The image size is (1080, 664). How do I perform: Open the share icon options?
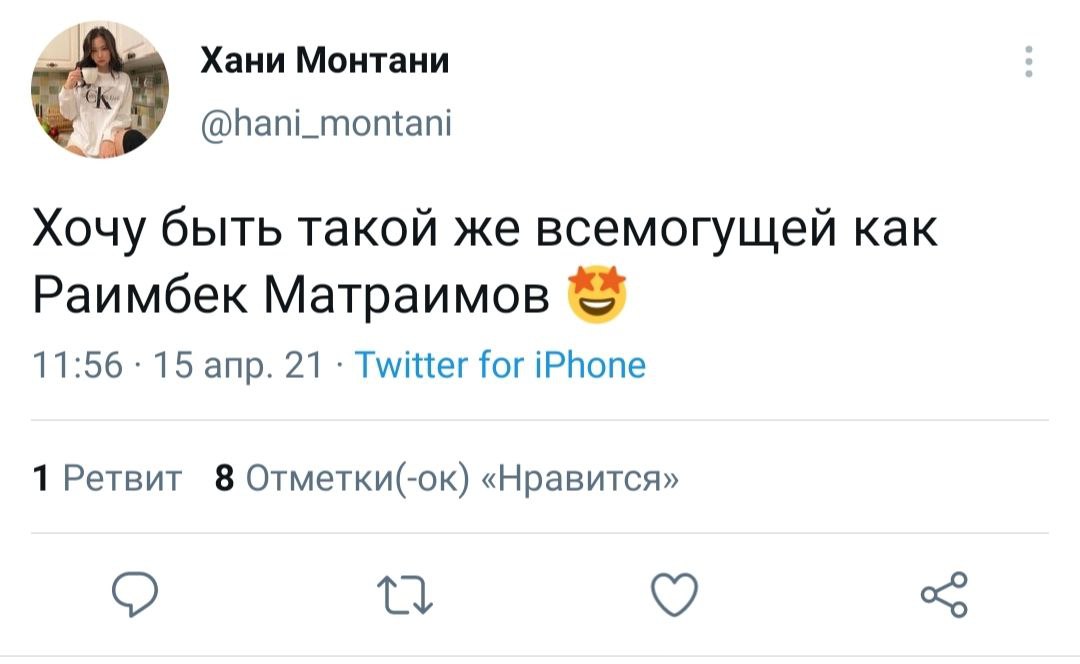945,596
